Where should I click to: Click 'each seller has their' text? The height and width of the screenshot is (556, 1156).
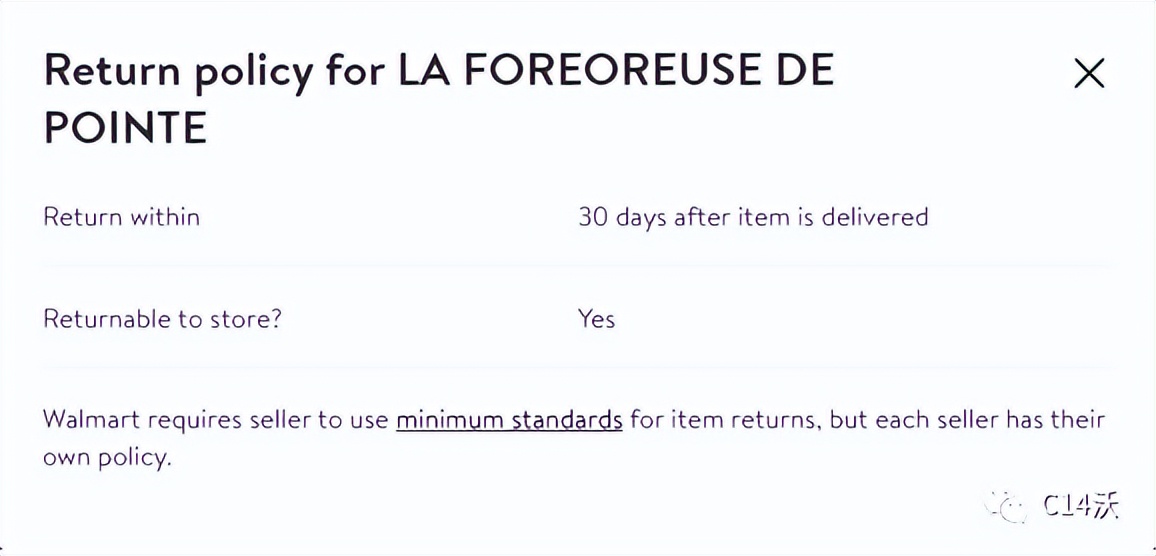(990, 419)
